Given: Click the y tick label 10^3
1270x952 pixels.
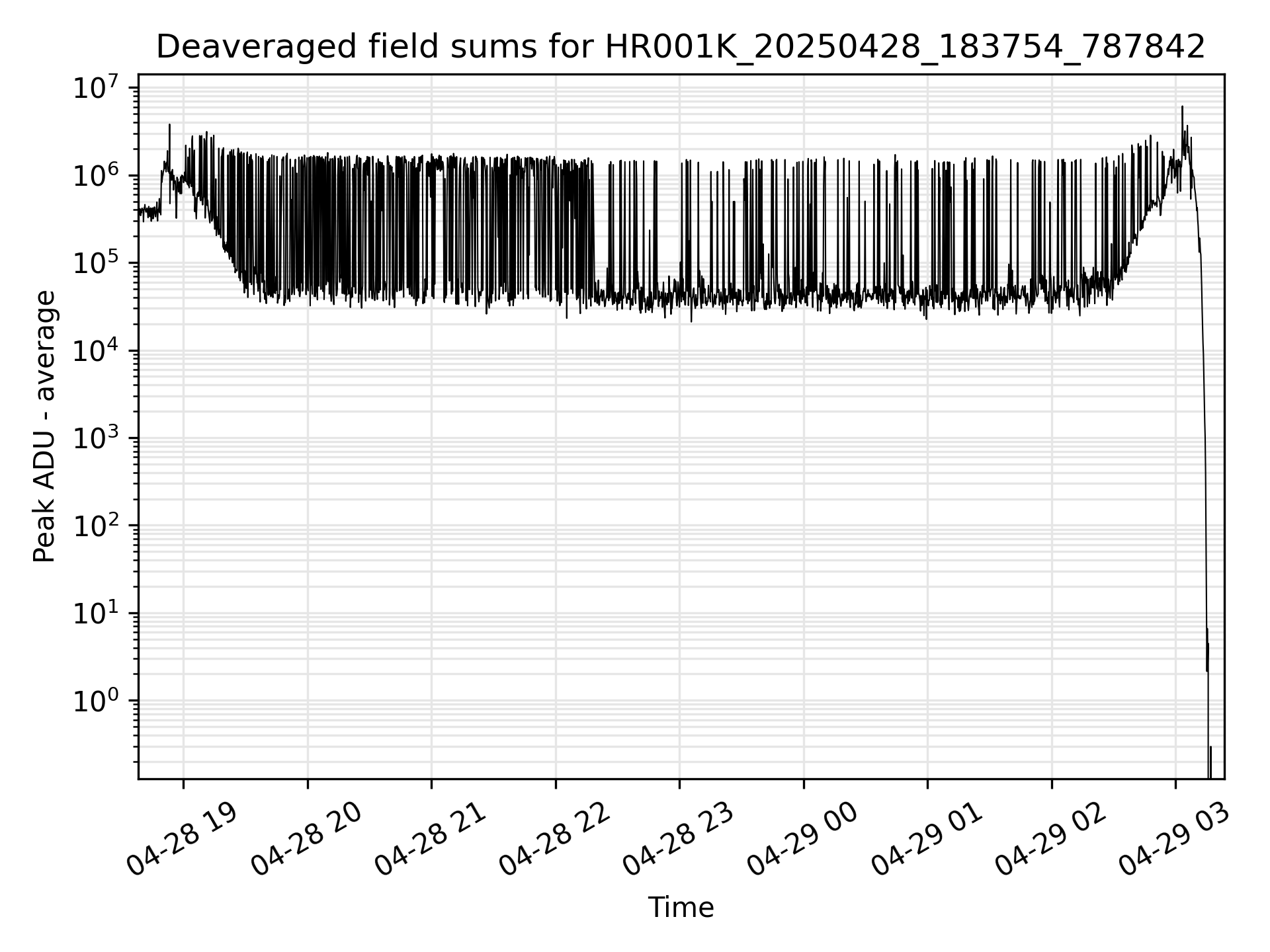Looking at the screenshot, I should [x=95, y=438].
